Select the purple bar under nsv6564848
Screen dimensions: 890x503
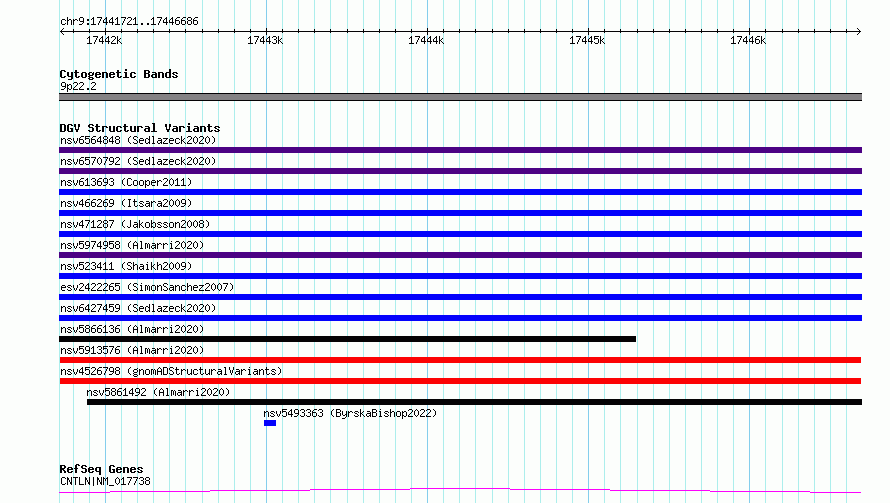460,150
